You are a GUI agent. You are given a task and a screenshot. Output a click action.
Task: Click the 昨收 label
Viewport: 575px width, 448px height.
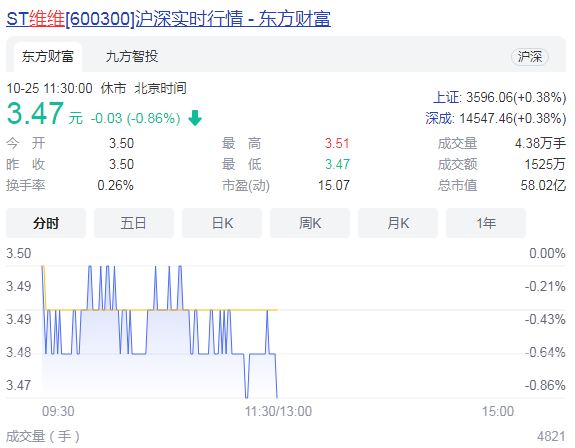tap(26, 164)
